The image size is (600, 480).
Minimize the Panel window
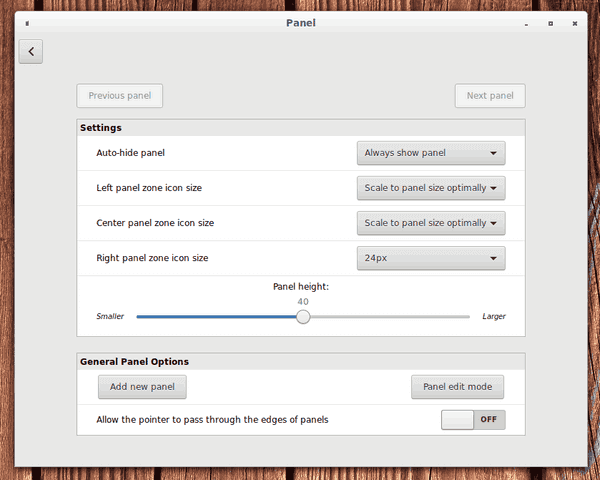pos(526,24)
